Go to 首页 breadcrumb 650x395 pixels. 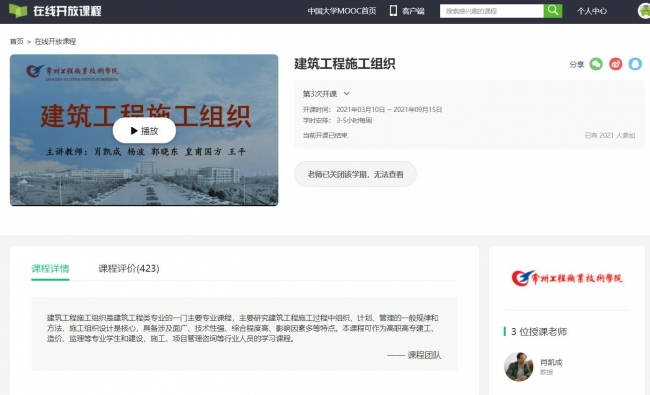[x=17, y=41]
